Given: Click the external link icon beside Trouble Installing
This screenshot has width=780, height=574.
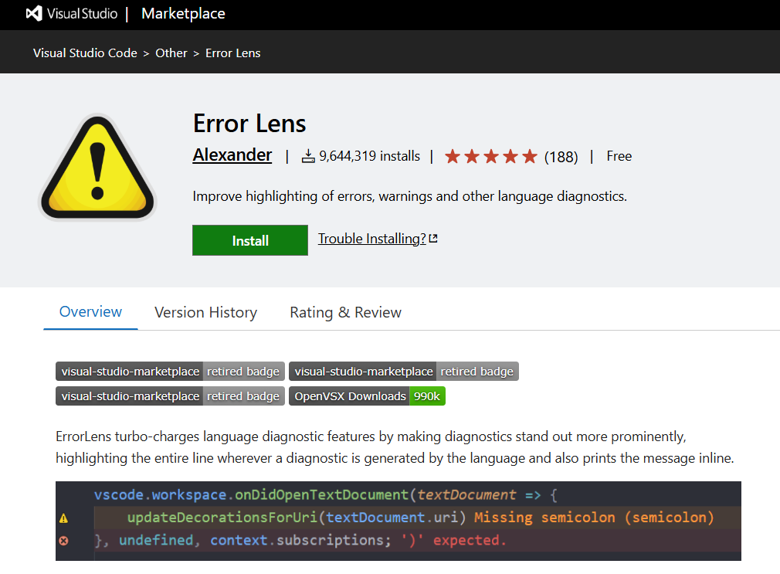Looking at the screenshot, I should [433, 238].
